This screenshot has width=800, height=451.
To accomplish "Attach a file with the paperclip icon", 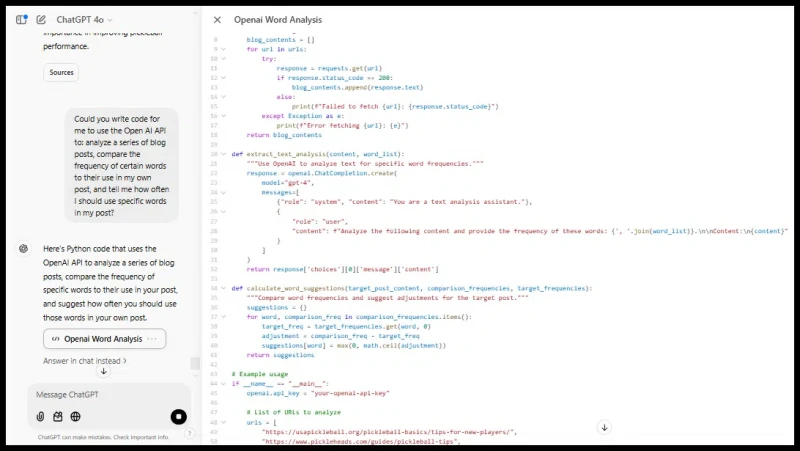I will (x=40, y=416).
